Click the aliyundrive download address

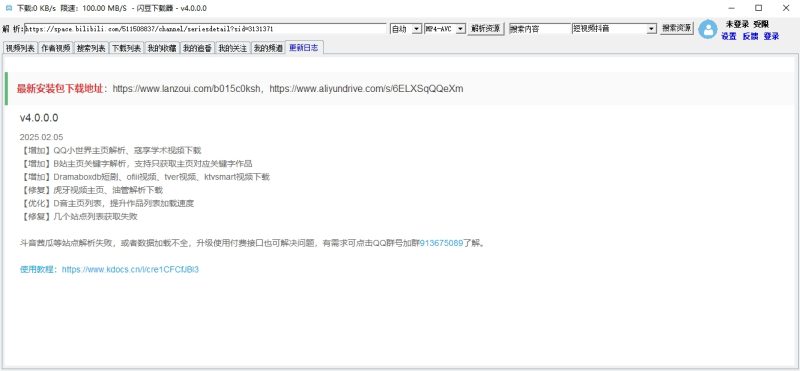point(366,88)
